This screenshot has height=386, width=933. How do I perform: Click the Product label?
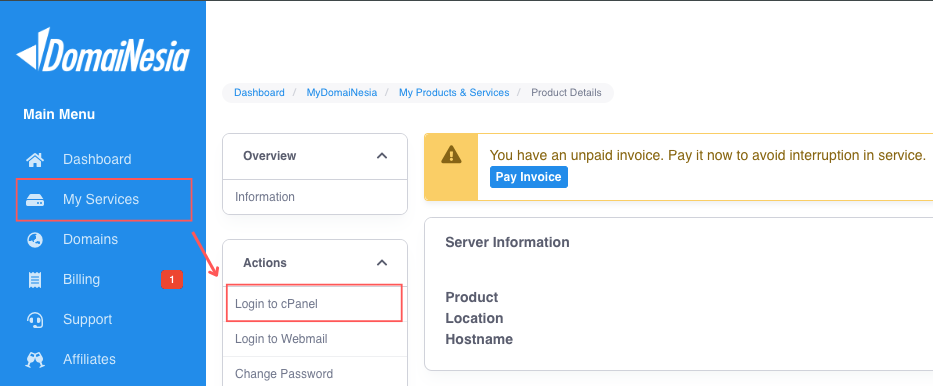tap(472, 297)
